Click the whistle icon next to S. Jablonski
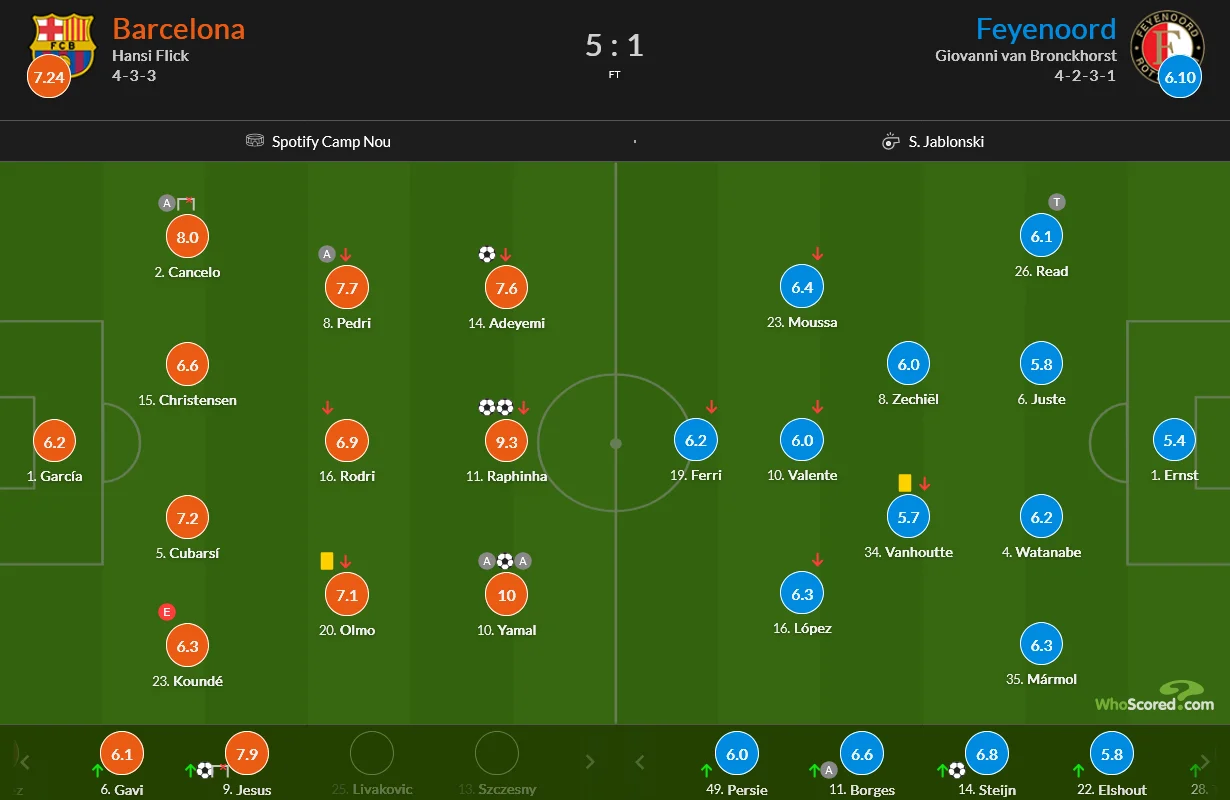The height and width of the screenshot is (800, 1230). tap(891, 141)
